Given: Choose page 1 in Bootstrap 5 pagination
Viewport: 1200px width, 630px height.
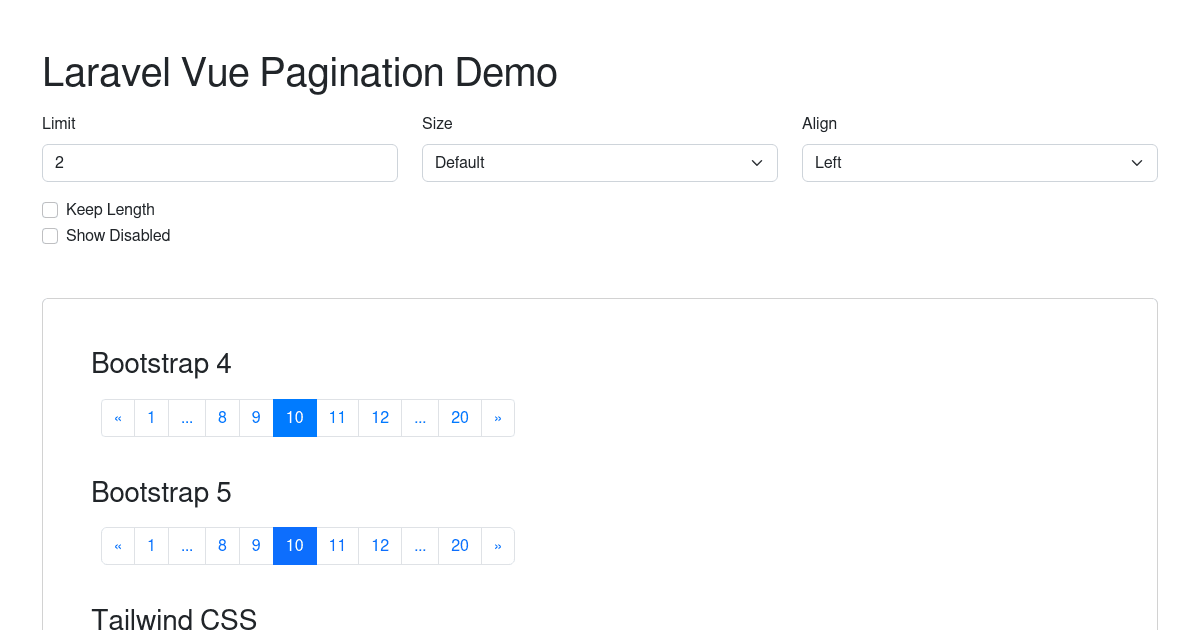Looking at the screenshot, I should click(x=151, y=546).
